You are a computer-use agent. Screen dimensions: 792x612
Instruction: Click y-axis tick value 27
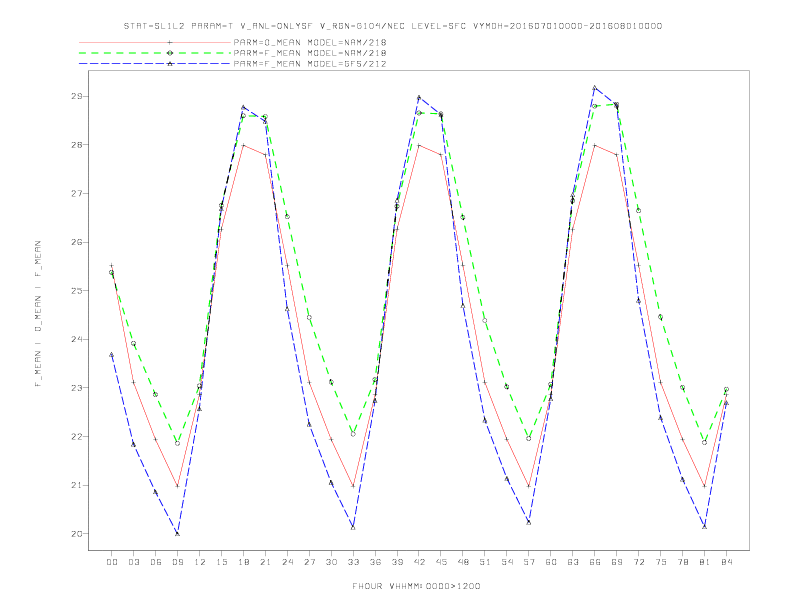tap(76, 193)
